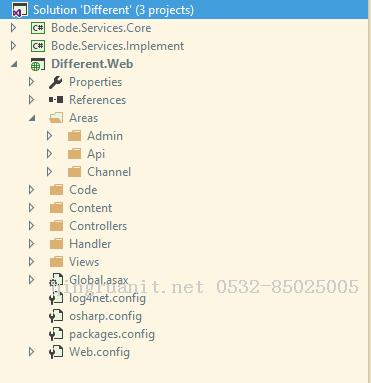The height and width of the screenshot is (383, 371).
Task: Click the wrench icon beside Properties
Action: 56,82
